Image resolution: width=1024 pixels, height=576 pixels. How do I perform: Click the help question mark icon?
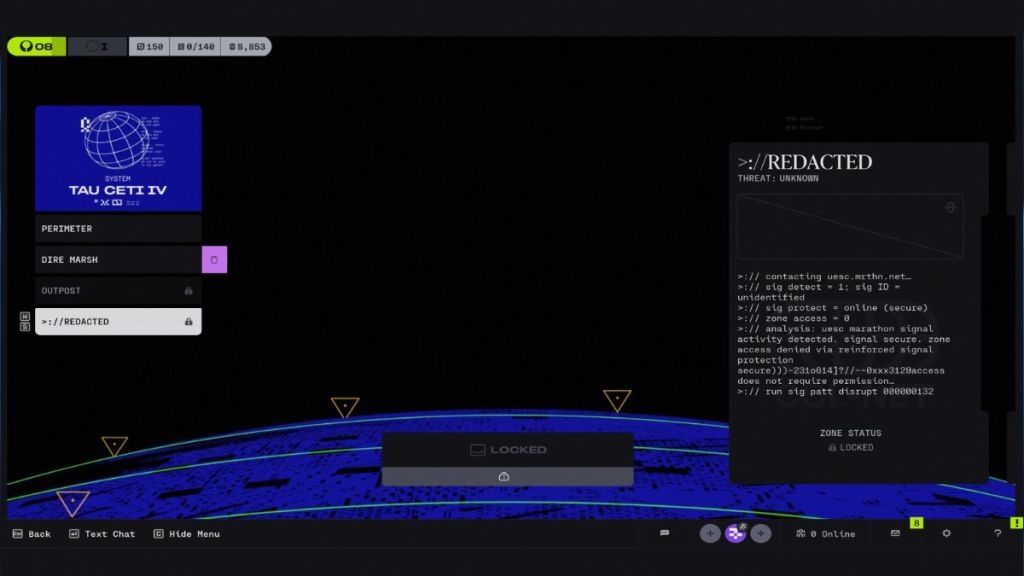coord(997,533)
